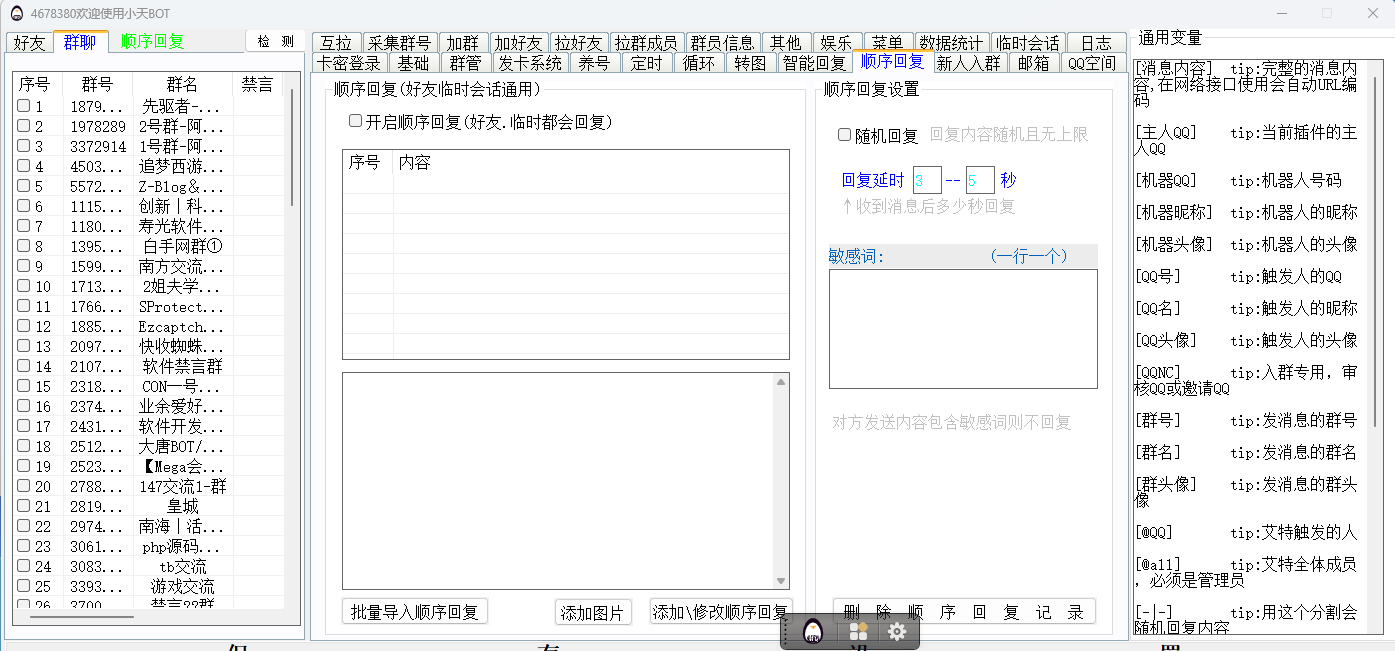Click the 小天BOT app icon in title bar
The height and width of the screenshot is (651, 1395).
click(16, 13)
